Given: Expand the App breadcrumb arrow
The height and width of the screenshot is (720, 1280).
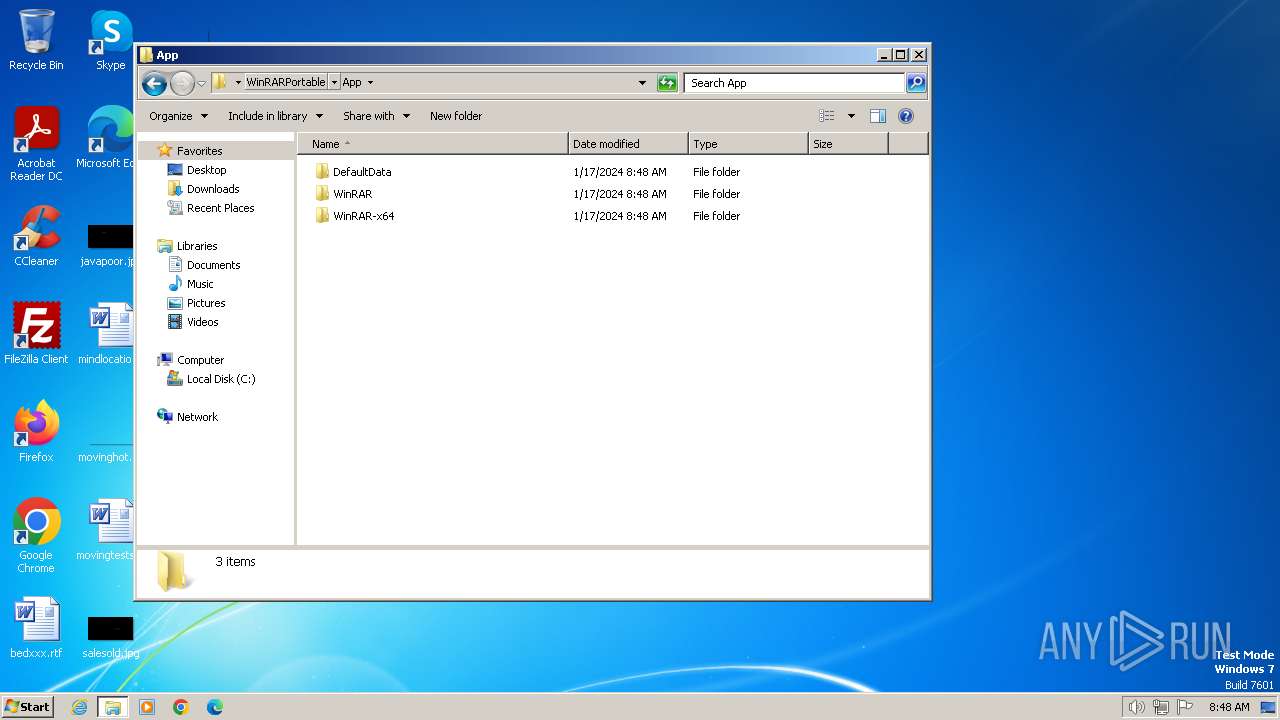Looking at the screenshot, I should click(x=370, y=82).
